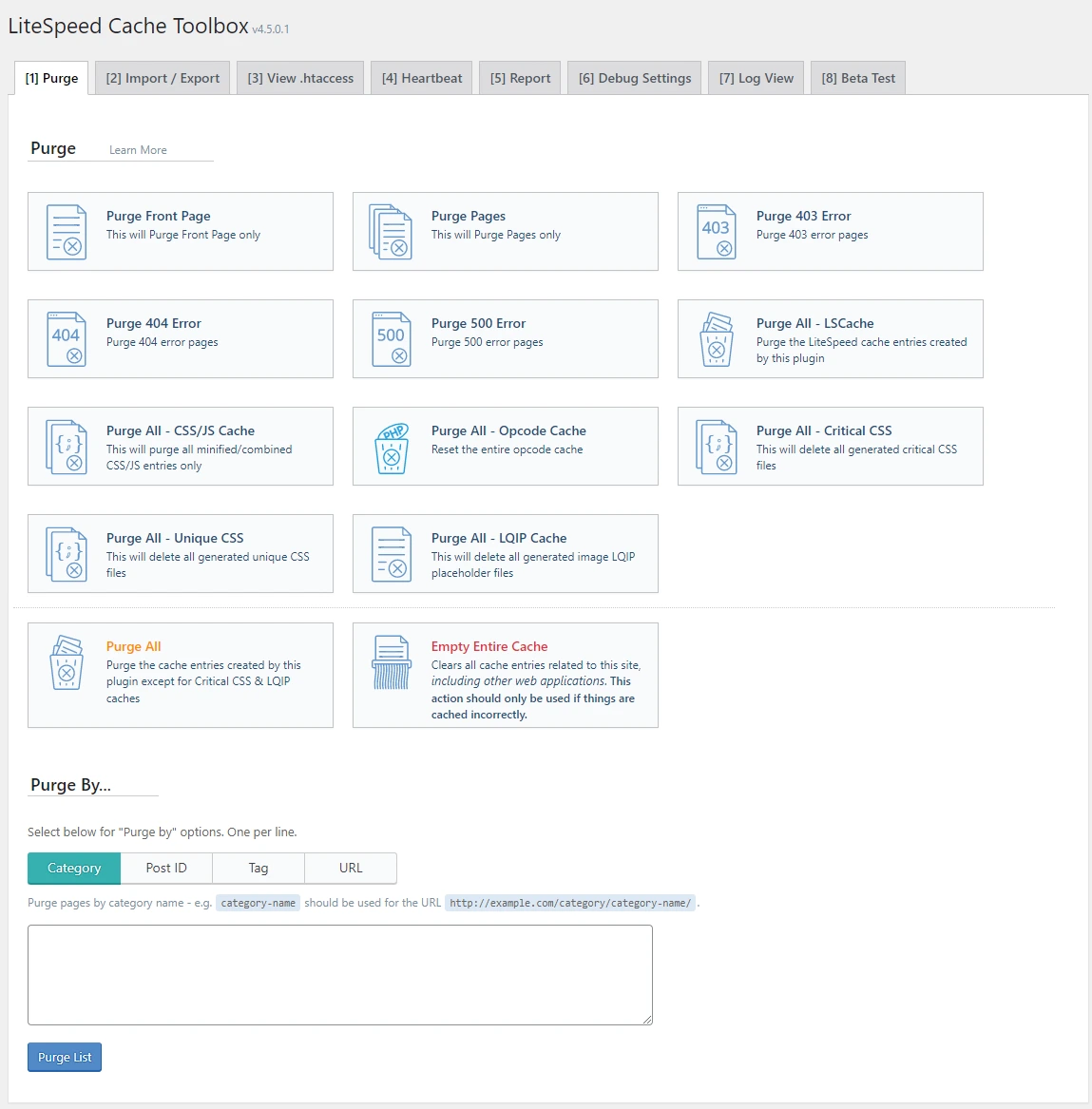Click the Purge Pages title
The width and height of the screenshot is (1092, 1109).
click(x=469, y=216)
